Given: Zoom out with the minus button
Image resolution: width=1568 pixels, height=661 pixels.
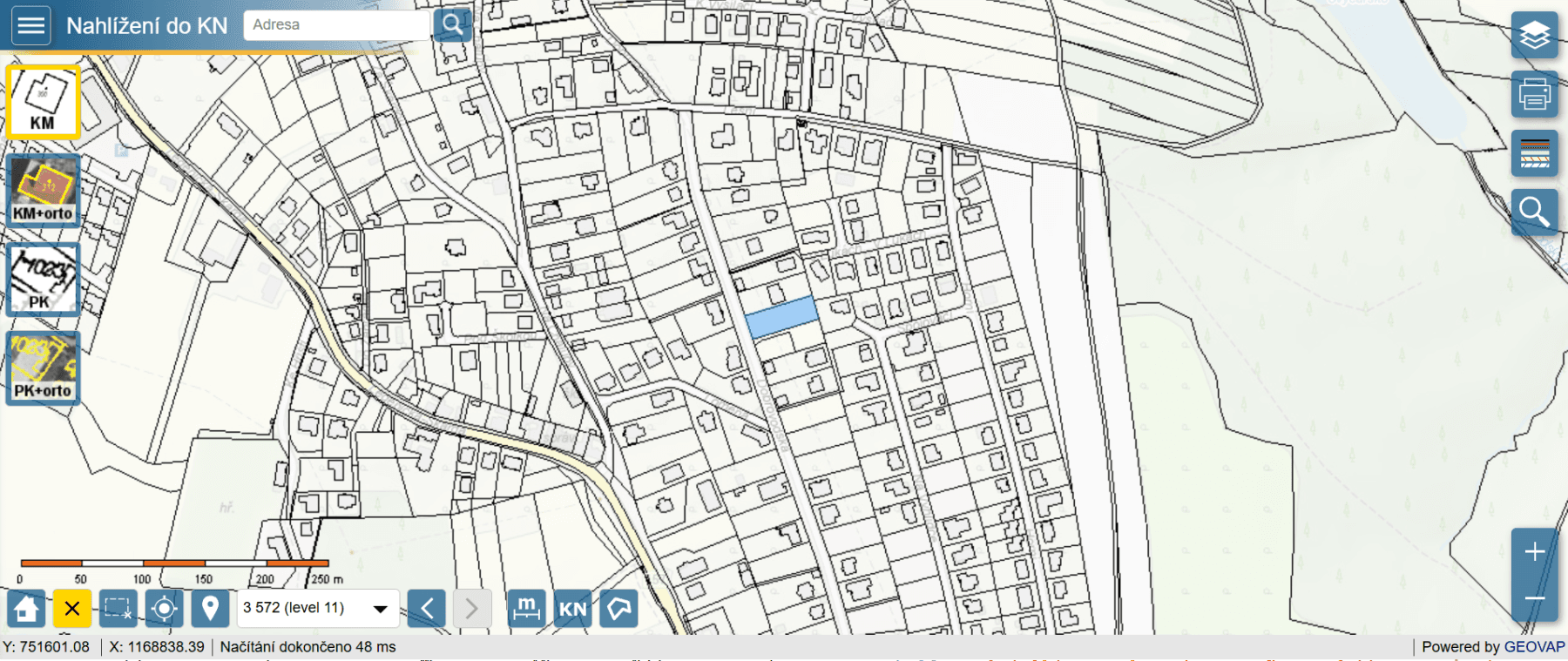Looking at the screenshot, I should [x=1534, y=598].
